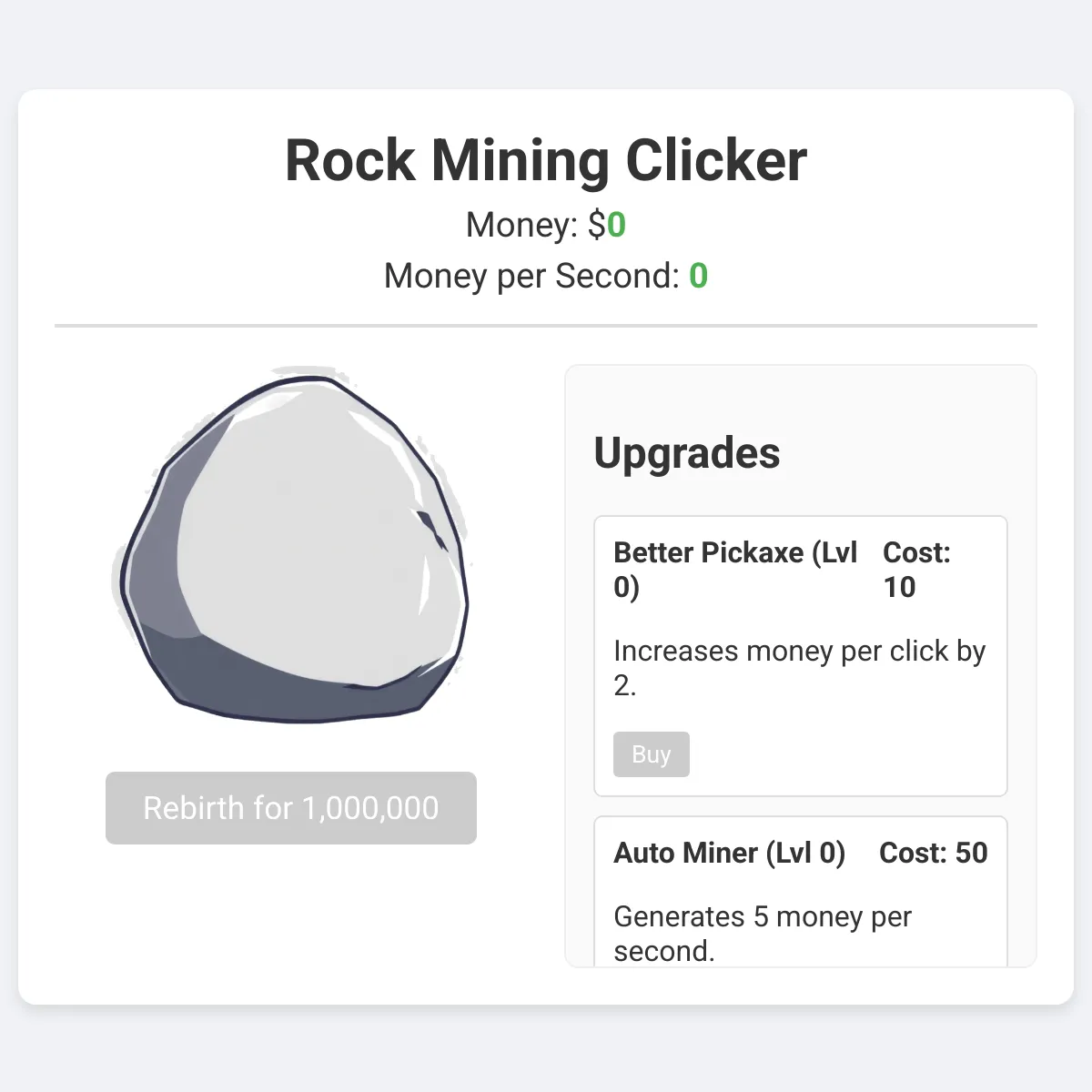
Task: Click 'Generates 5 money per second' description
Action: [x=763, y=934]
